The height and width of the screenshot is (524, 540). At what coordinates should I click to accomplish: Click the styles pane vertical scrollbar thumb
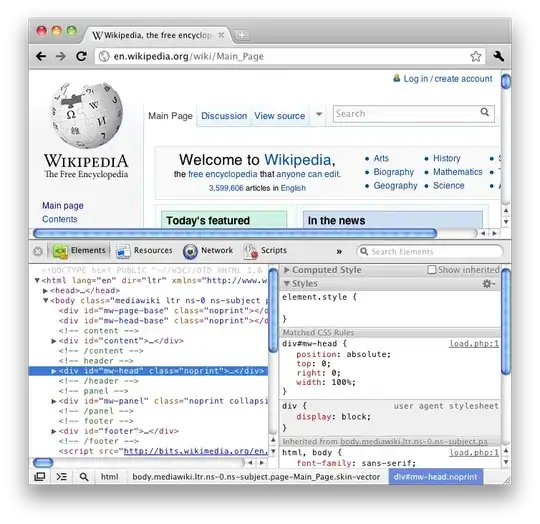[x=506, y=321]
